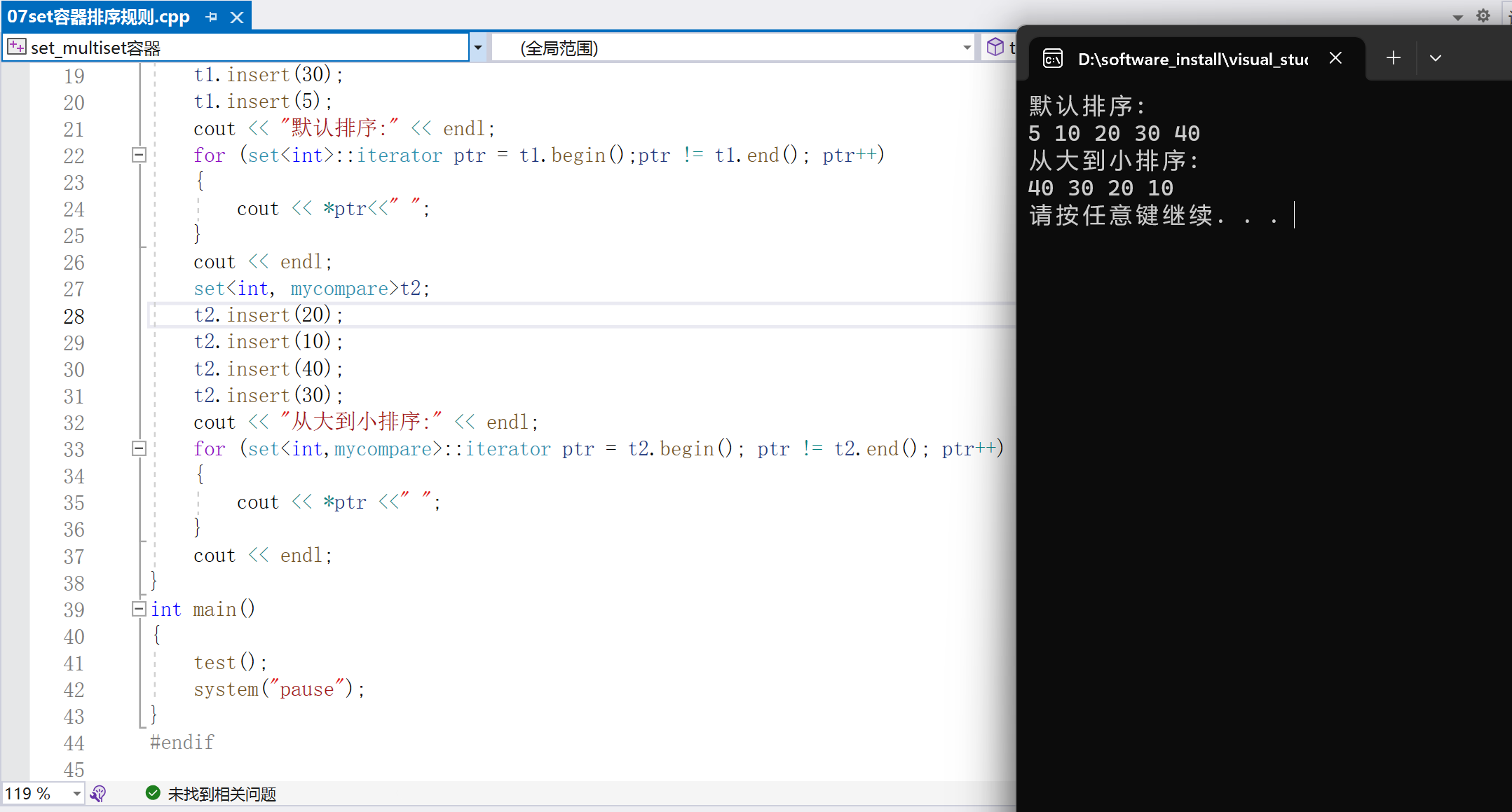Image resolution: width=1512 pixels, height=812 pixels.
Task: Open Windows Terminal settings gear icon
Action: pyautogui.click(x=1483, y=15)
